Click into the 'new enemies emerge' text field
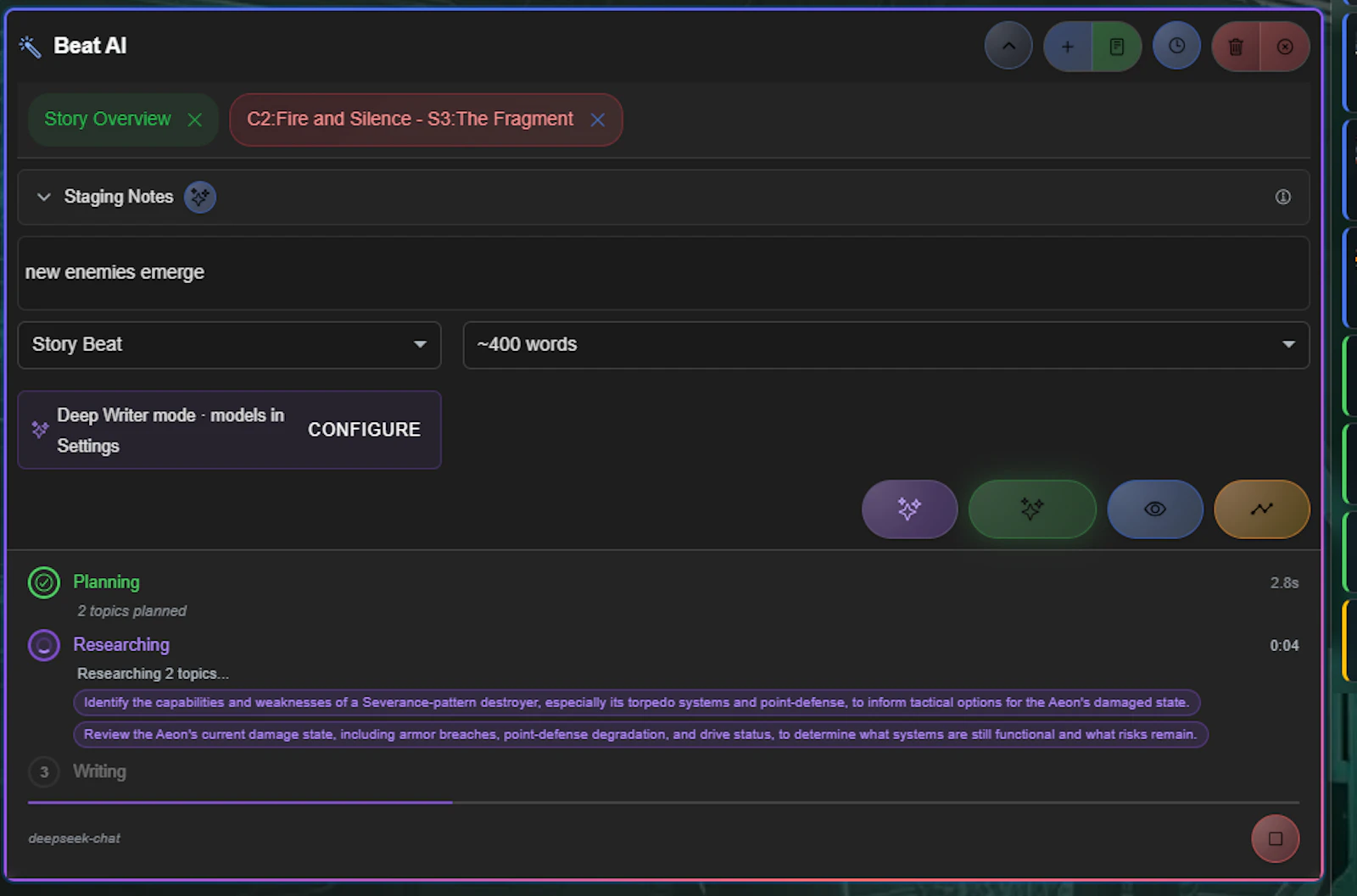Screen dimensions: 1357x896 point(664,273)
